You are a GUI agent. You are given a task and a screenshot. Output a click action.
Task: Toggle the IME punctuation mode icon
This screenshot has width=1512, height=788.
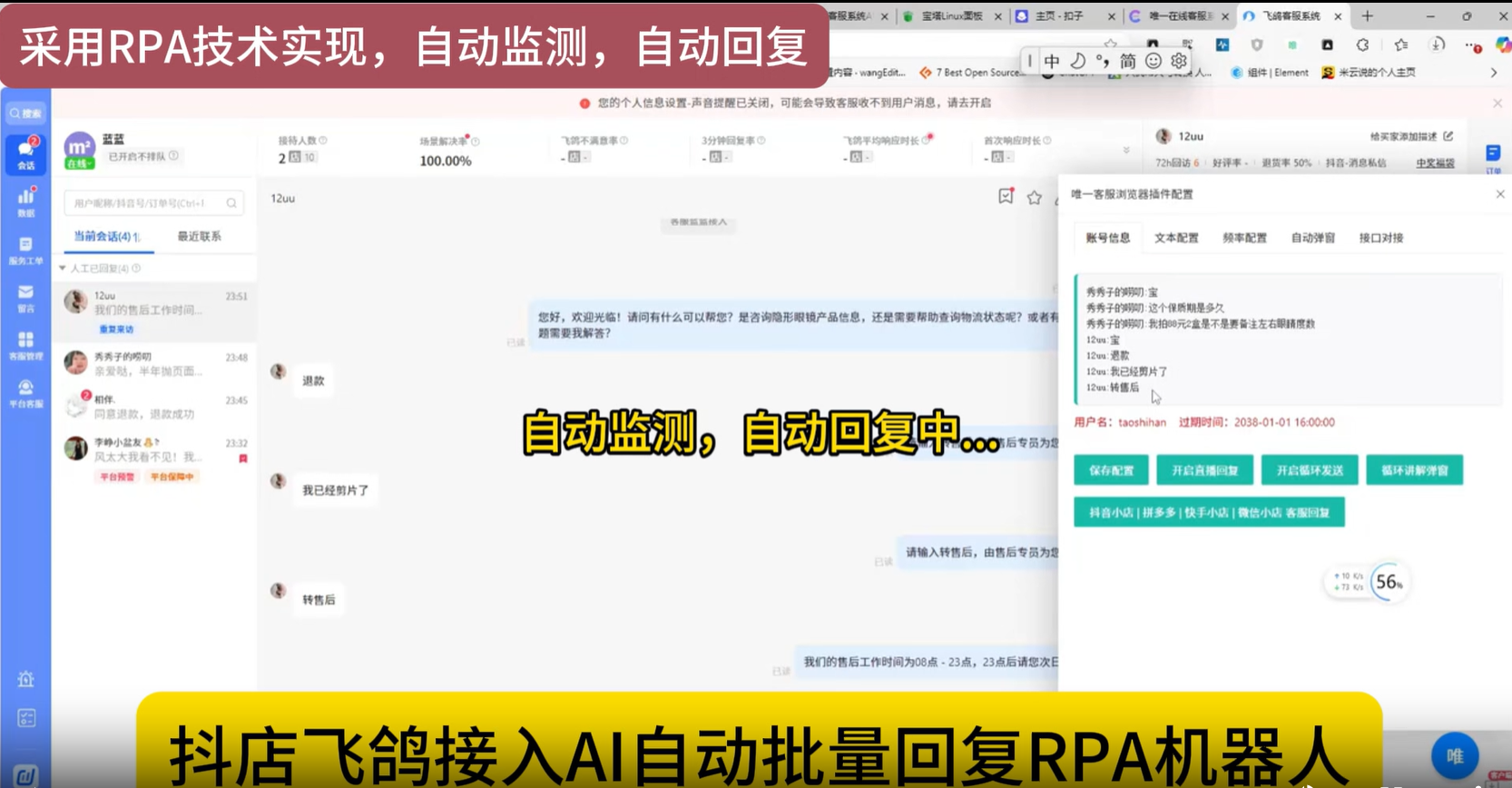click(1102, 61)
